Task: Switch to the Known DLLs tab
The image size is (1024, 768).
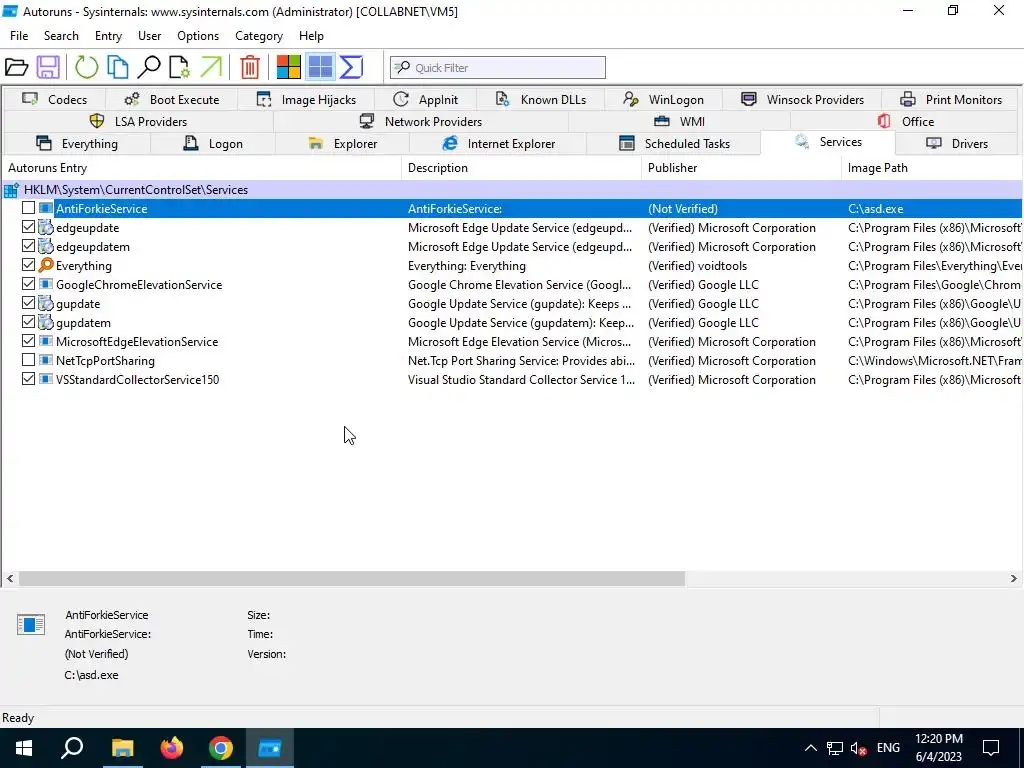Action: click(541, 100)
